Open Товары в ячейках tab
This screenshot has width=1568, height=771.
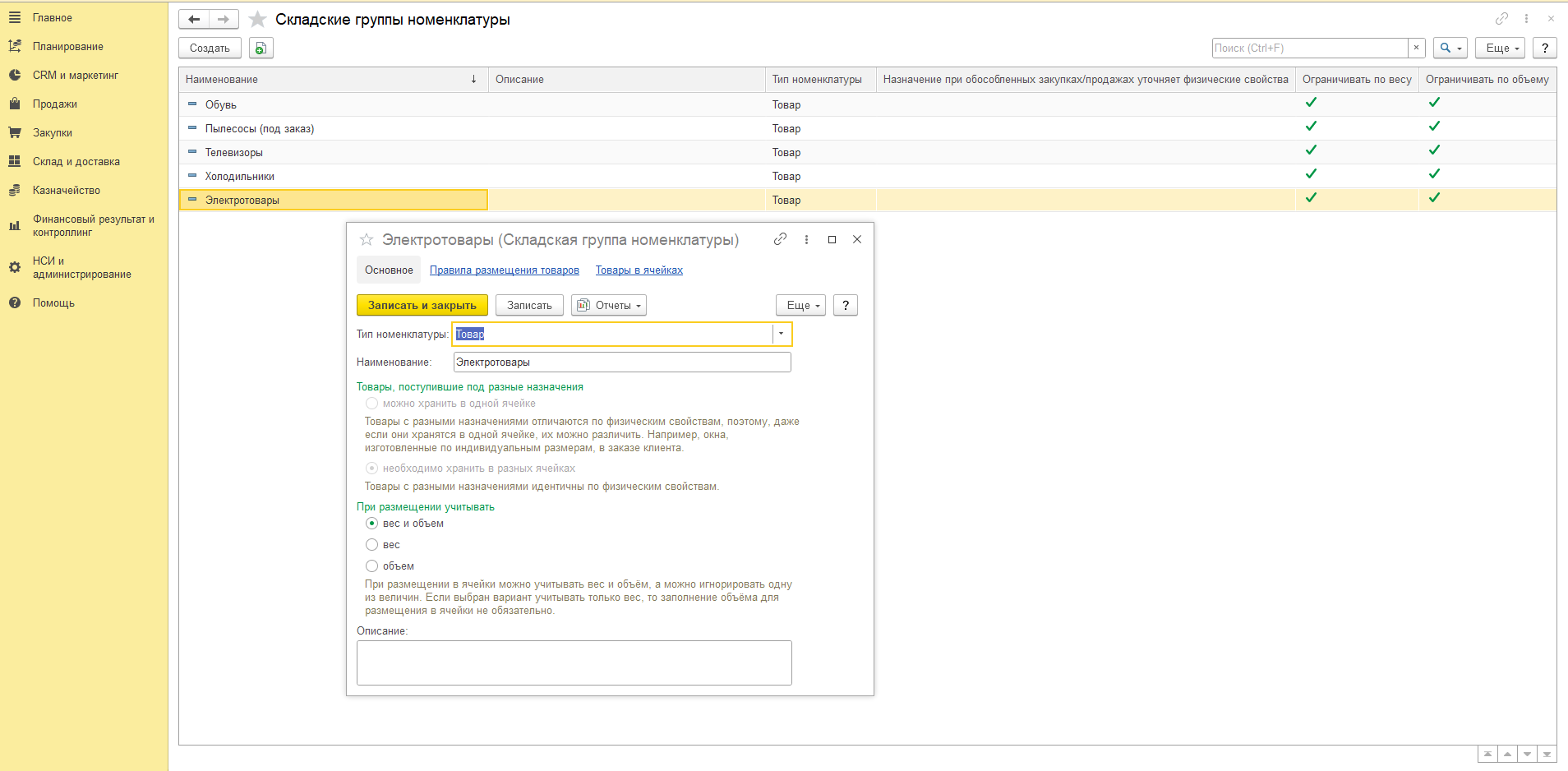click(x=639, y=270)
